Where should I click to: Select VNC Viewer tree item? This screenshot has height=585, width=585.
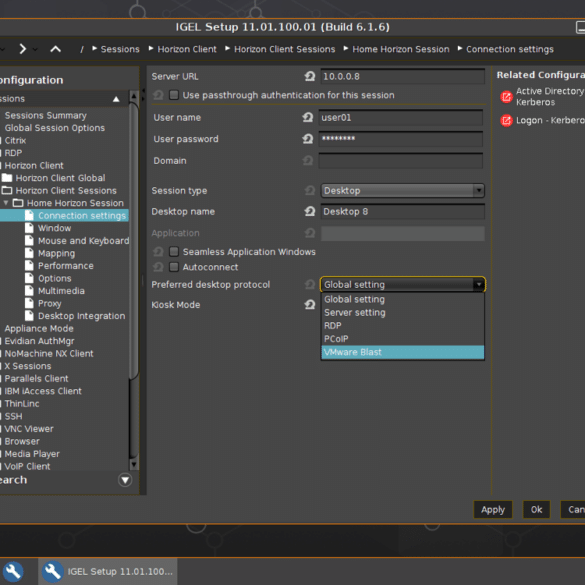click(29, 429)
